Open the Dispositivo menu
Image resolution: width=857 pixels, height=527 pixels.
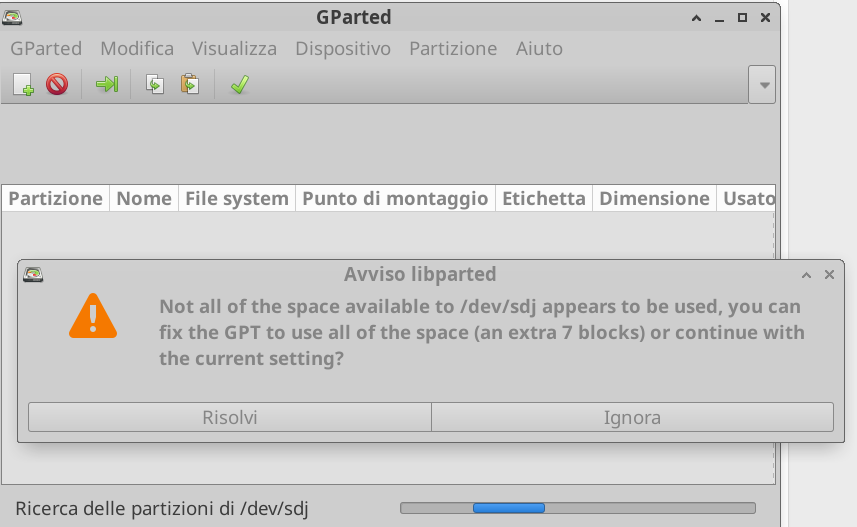(x=343, y=48)
